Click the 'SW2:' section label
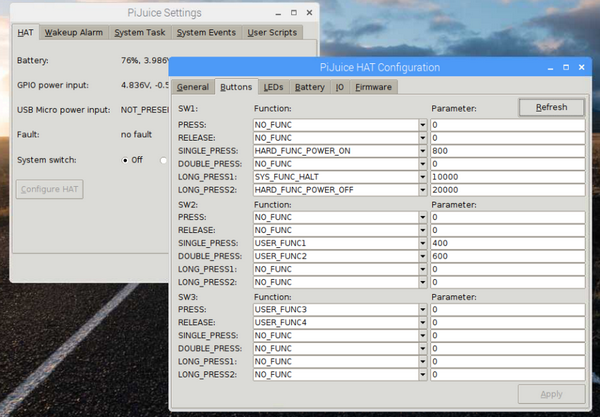 pyautogui.click(x=188, y=205)
